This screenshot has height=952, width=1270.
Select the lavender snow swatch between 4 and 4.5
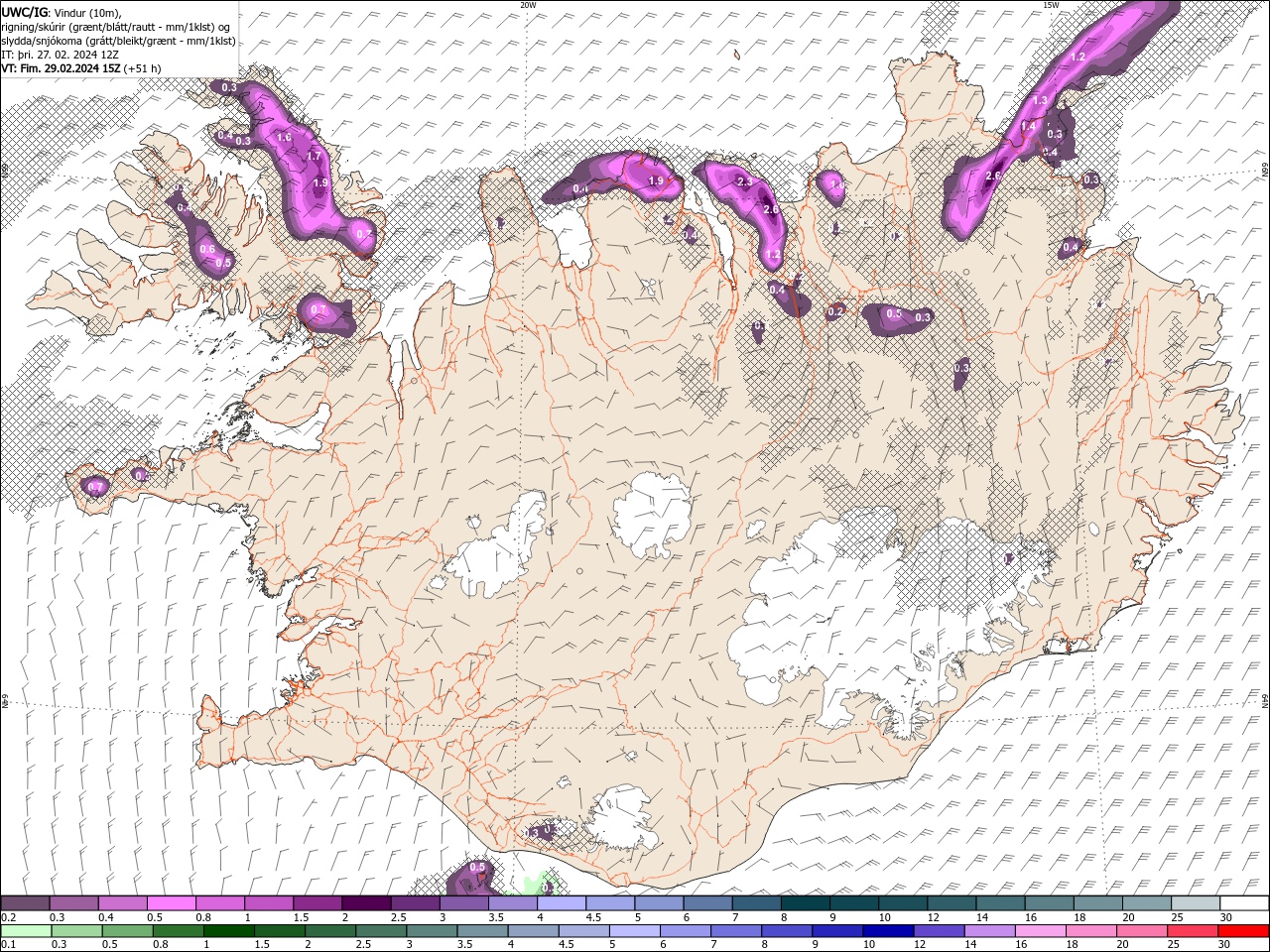click(x=561, y=903)
